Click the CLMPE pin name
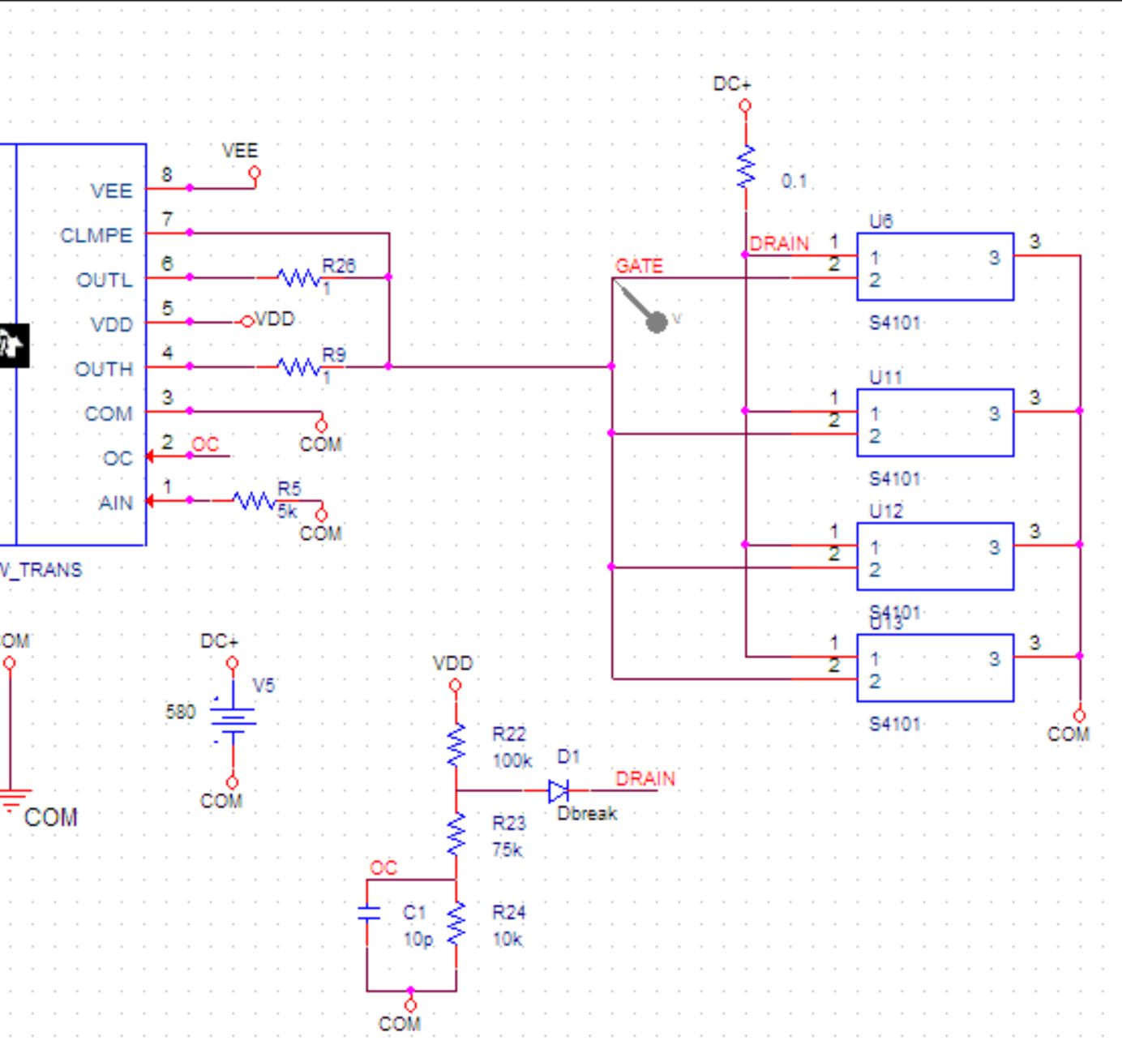 pyautogui.click(x=96, y=236)
